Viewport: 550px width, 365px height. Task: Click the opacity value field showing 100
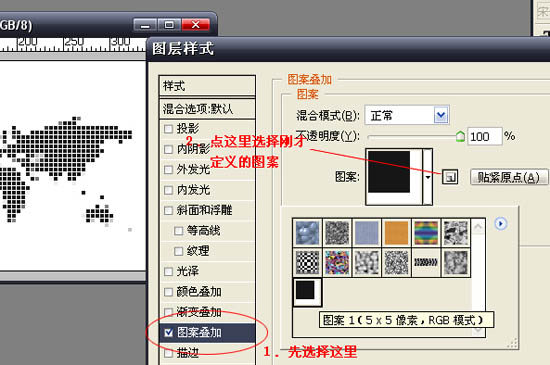click(484, 136)
